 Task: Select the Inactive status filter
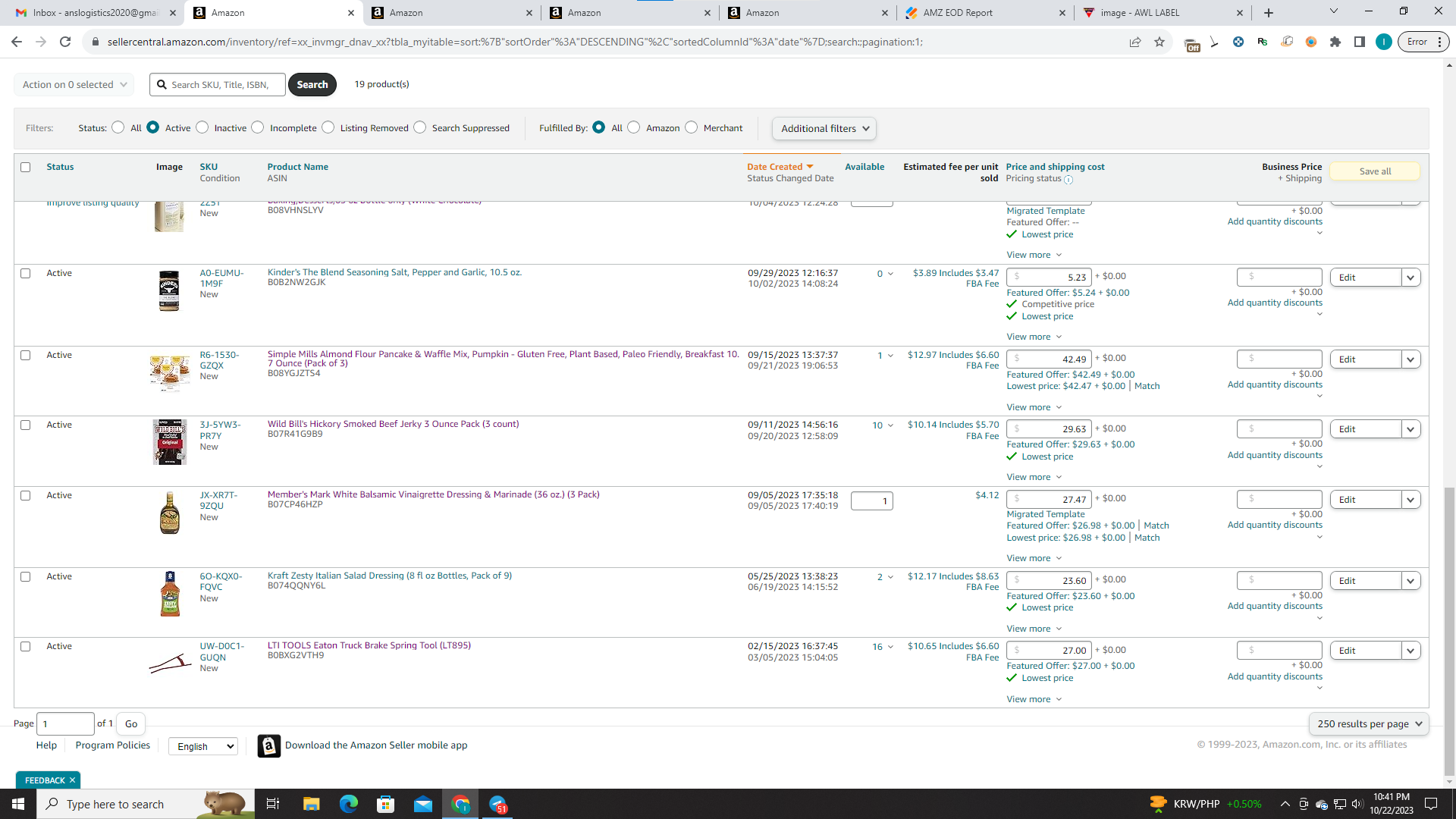pyautogui.click(x=202, y=127)
